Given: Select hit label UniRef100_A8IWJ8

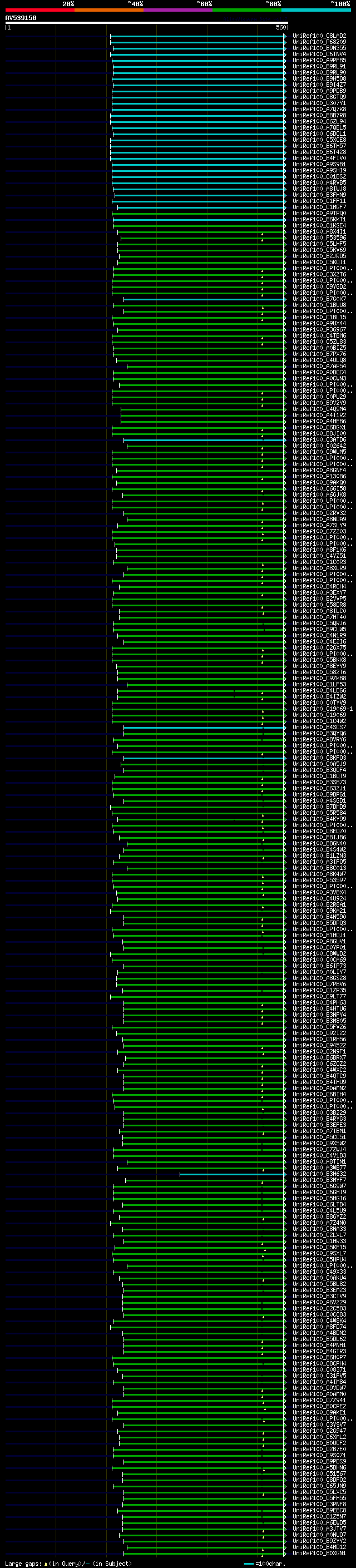Looking at the screenshot, I should coord(319,189).
